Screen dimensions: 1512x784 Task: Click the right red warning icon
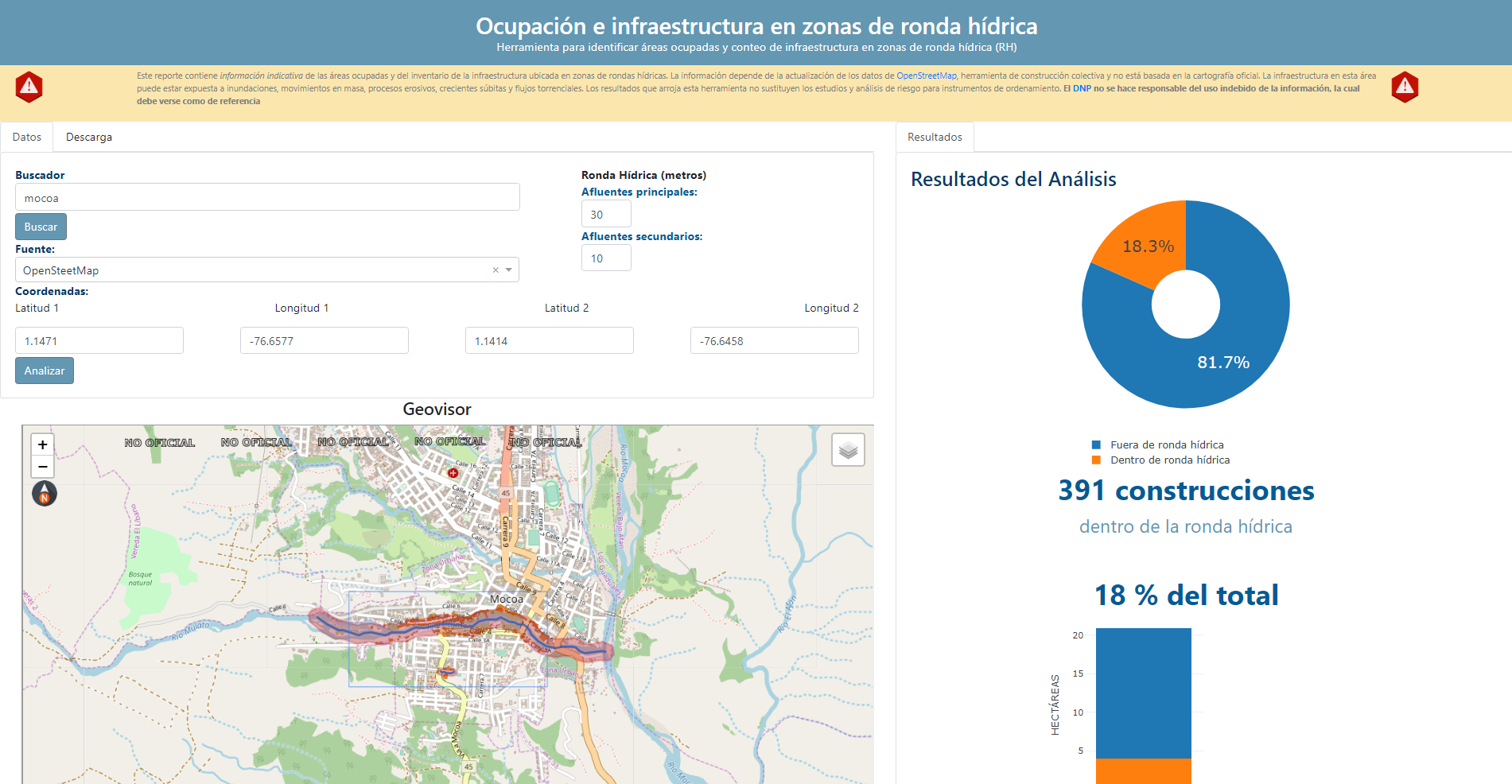(1405, 87)
